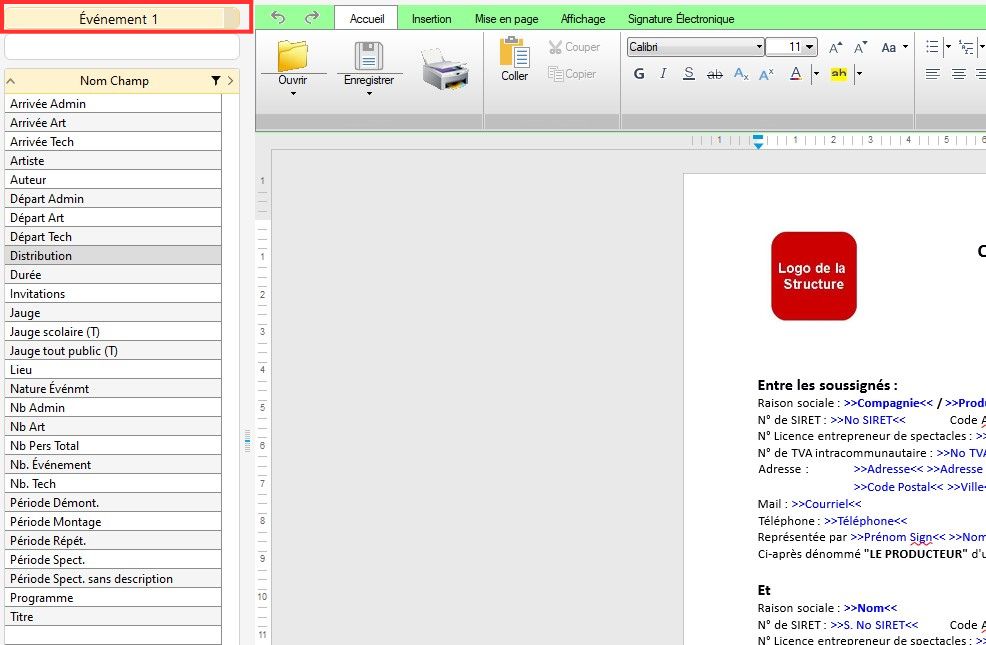Image resolution: width=986 pixels, height=645 pixels.
Task: Click the undo arrow icon
Action: (x=278, y=18)
